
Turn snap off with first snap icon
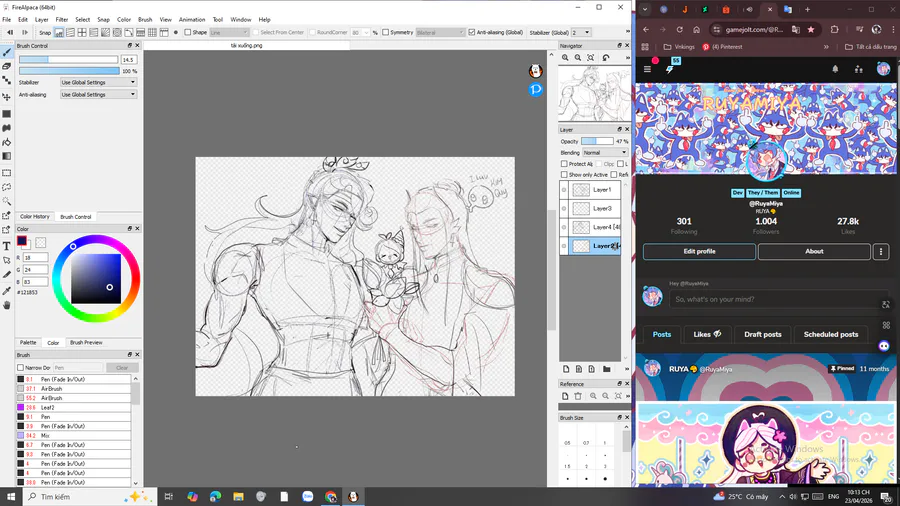[59, 33]
